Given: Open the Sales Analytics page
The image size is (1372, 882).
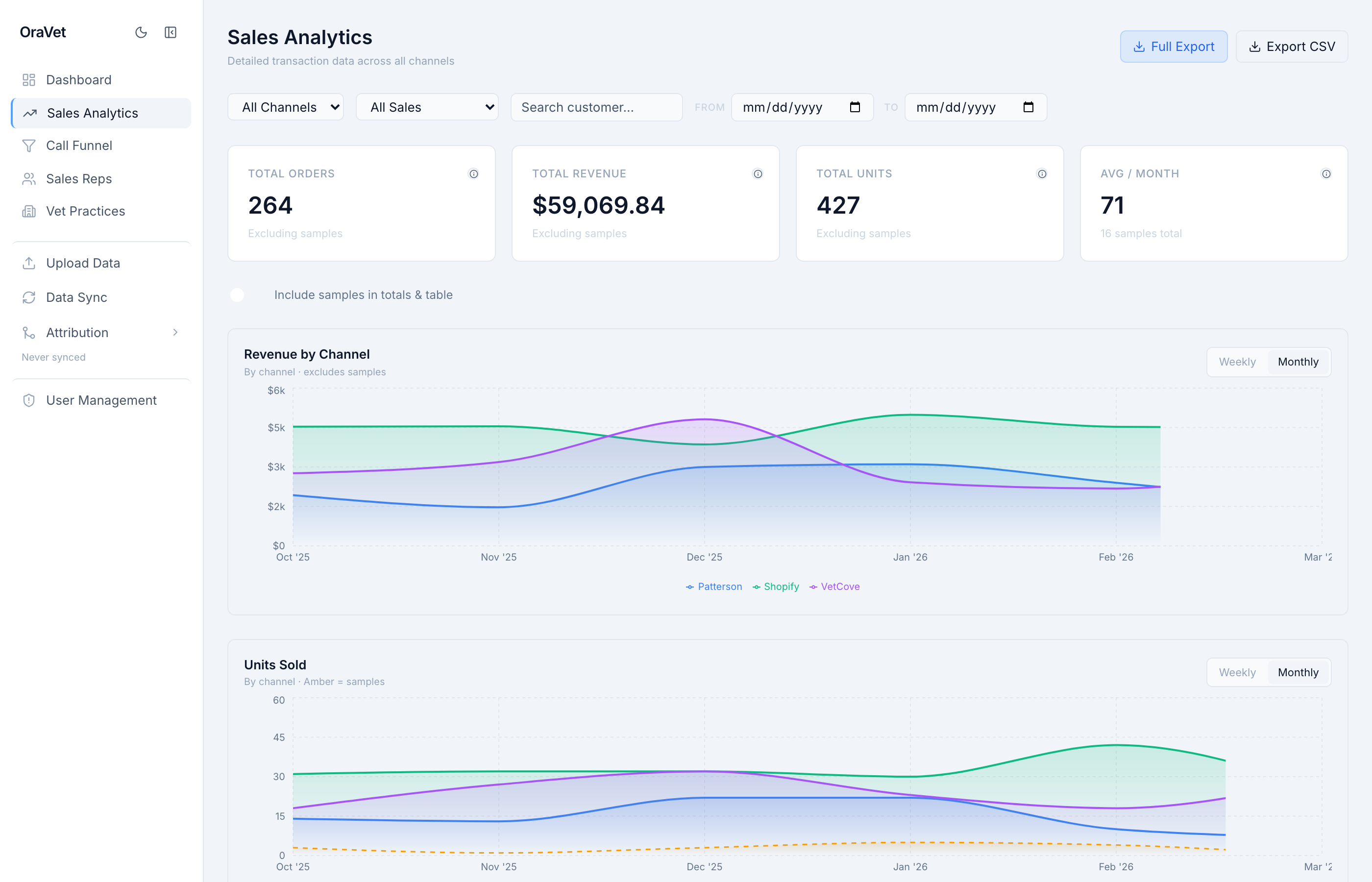Looking at the screenshot, I should [x=101, y=113].
